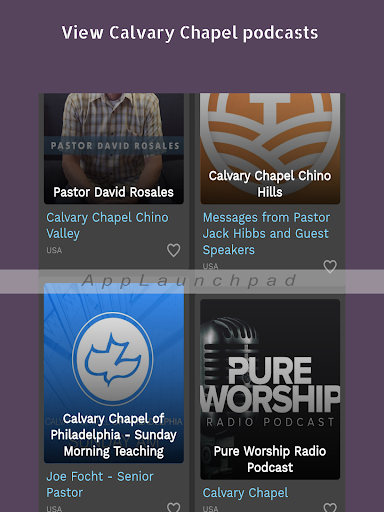384x512 pixels.
Task: Open Pure Worship Radio Podcast microphone artwork
Action: 270,389
